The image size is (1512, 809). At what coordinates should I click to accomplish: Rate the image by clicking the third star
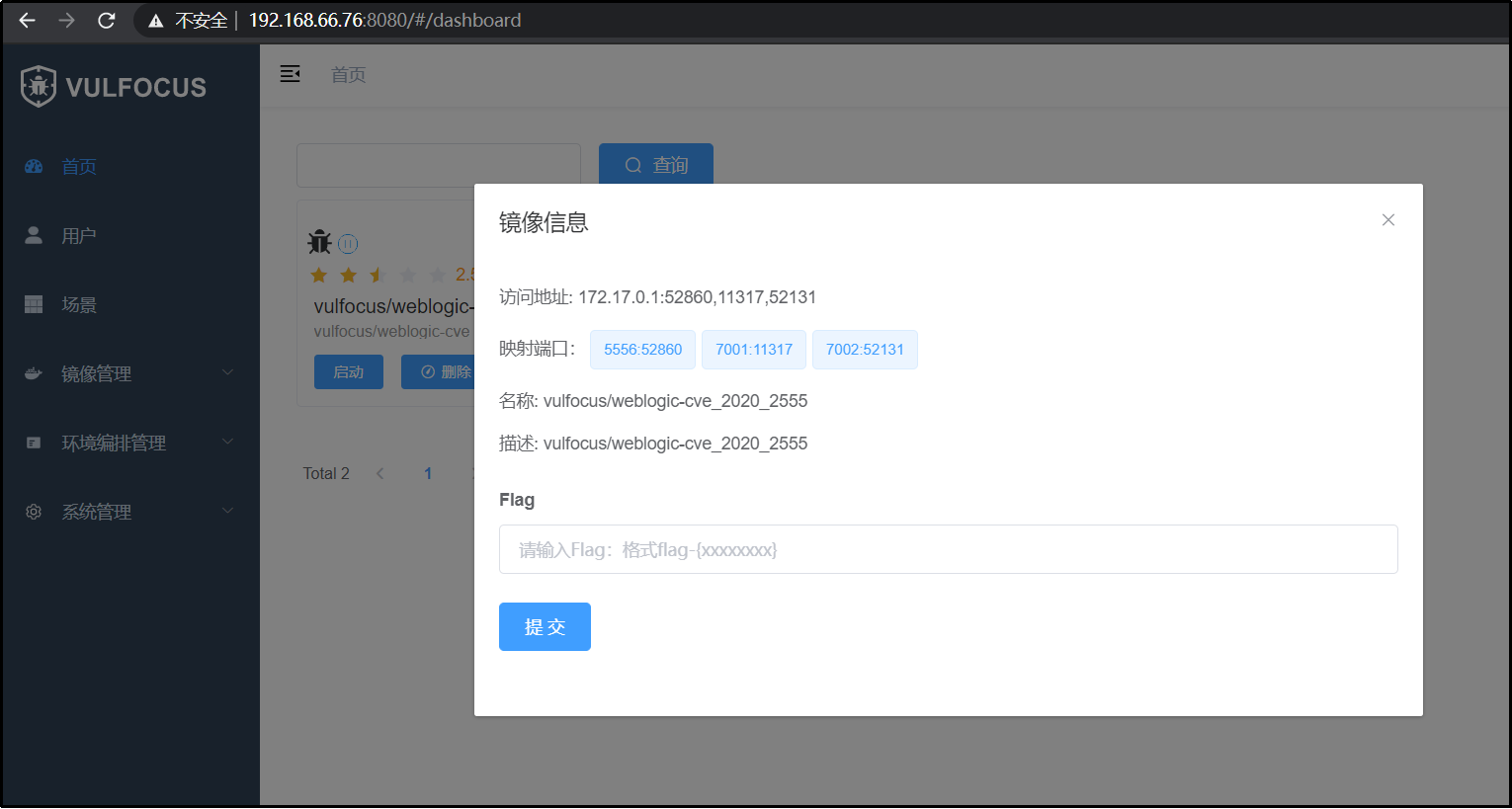coord(378,275)
